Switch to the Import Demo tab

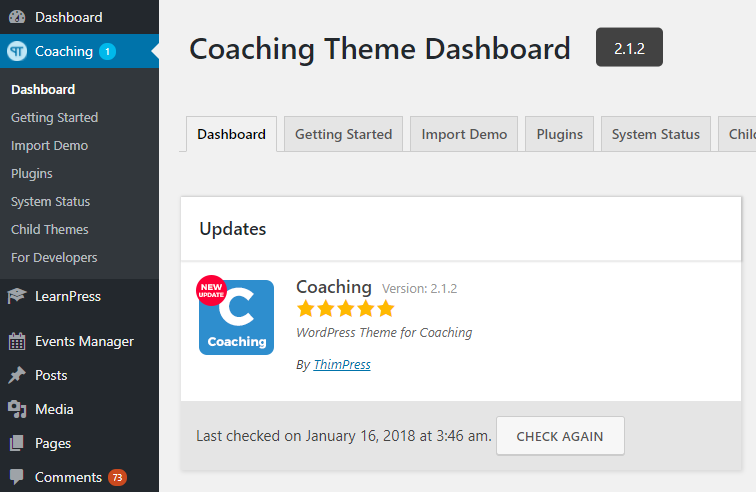464,134
